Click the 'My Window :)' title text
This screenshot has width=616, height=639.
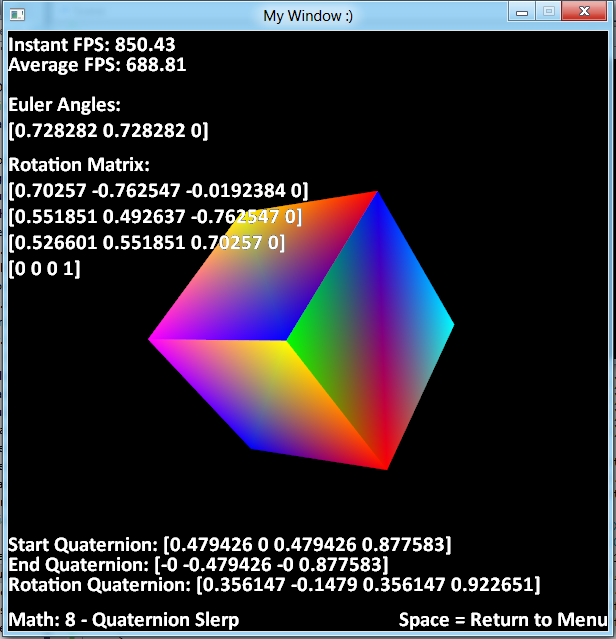point(308,16)
